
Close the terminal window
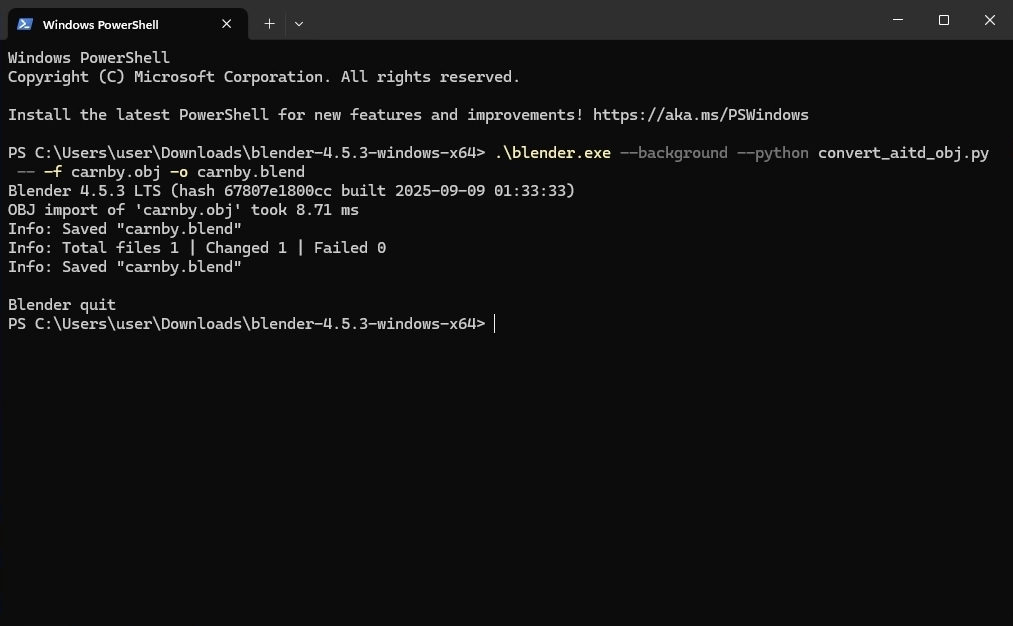989,20
